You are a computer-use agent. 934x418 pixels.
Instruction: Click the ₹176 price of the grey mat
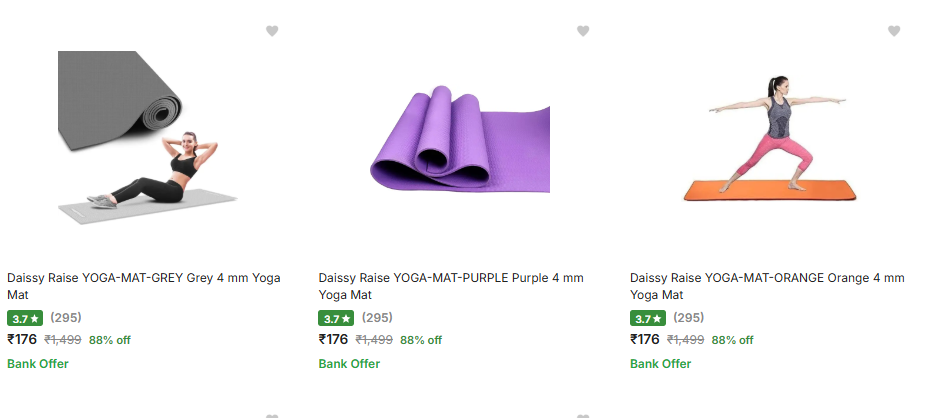click(x=22, y=339)
